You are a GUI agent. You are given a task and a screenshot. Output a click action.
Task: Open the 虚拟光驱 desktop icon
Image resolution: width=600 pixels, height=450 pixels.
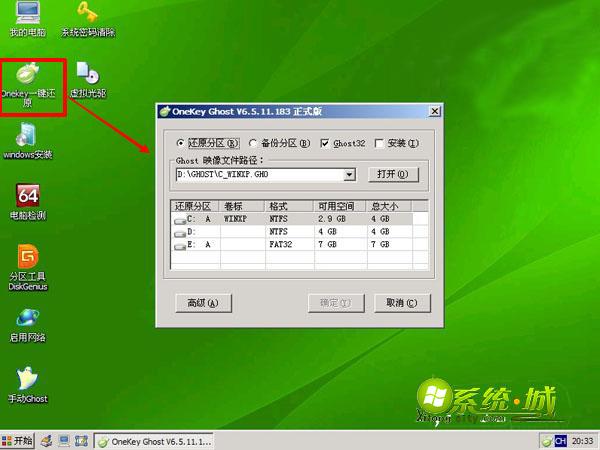tap(88, 80)
